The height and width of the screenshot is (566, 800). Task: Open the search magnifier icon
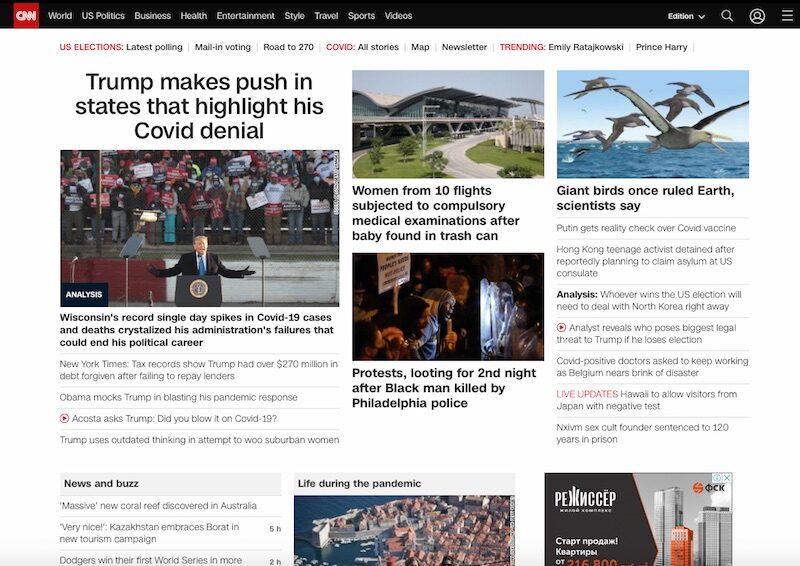pos(727,16)
